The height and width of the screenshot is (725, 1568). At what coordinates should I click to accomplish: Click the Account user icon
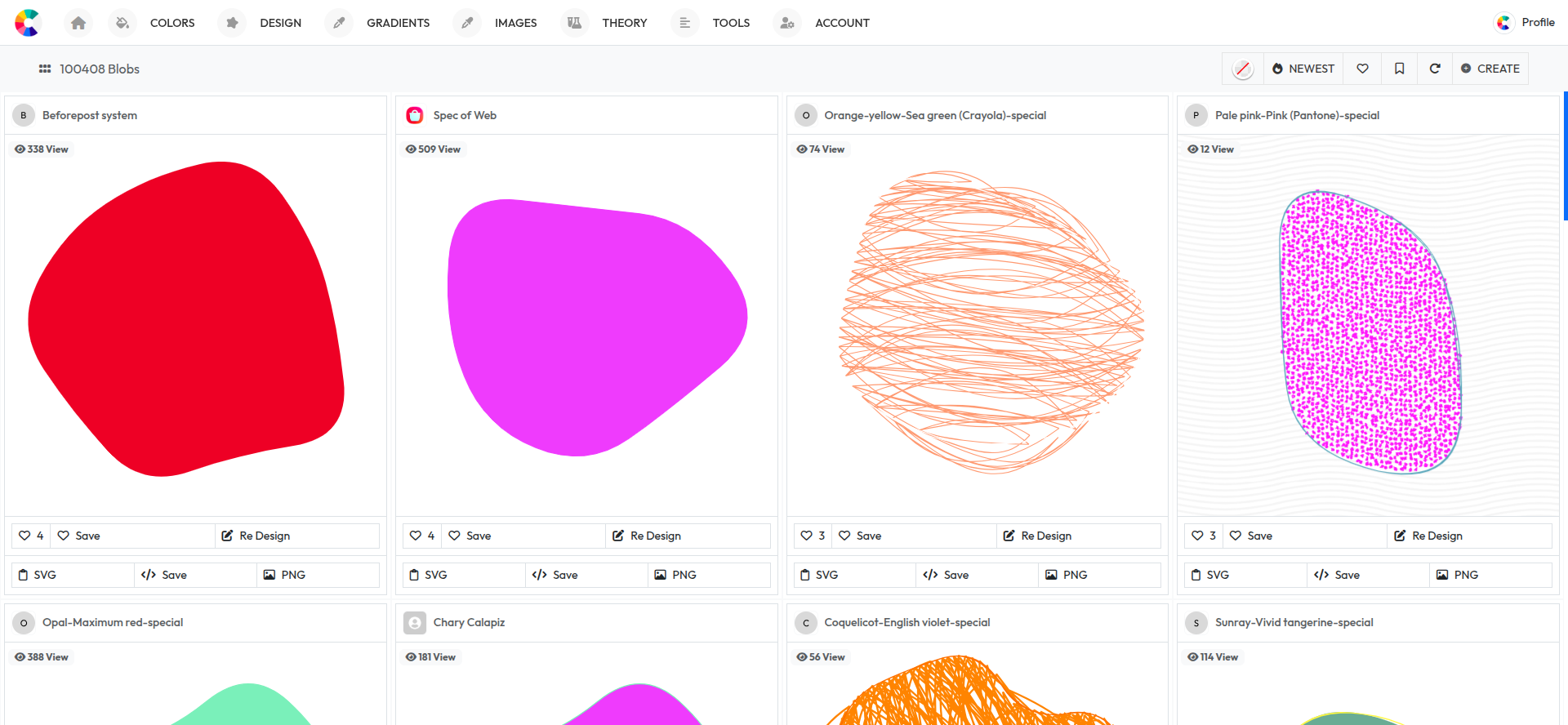(787, 23)
